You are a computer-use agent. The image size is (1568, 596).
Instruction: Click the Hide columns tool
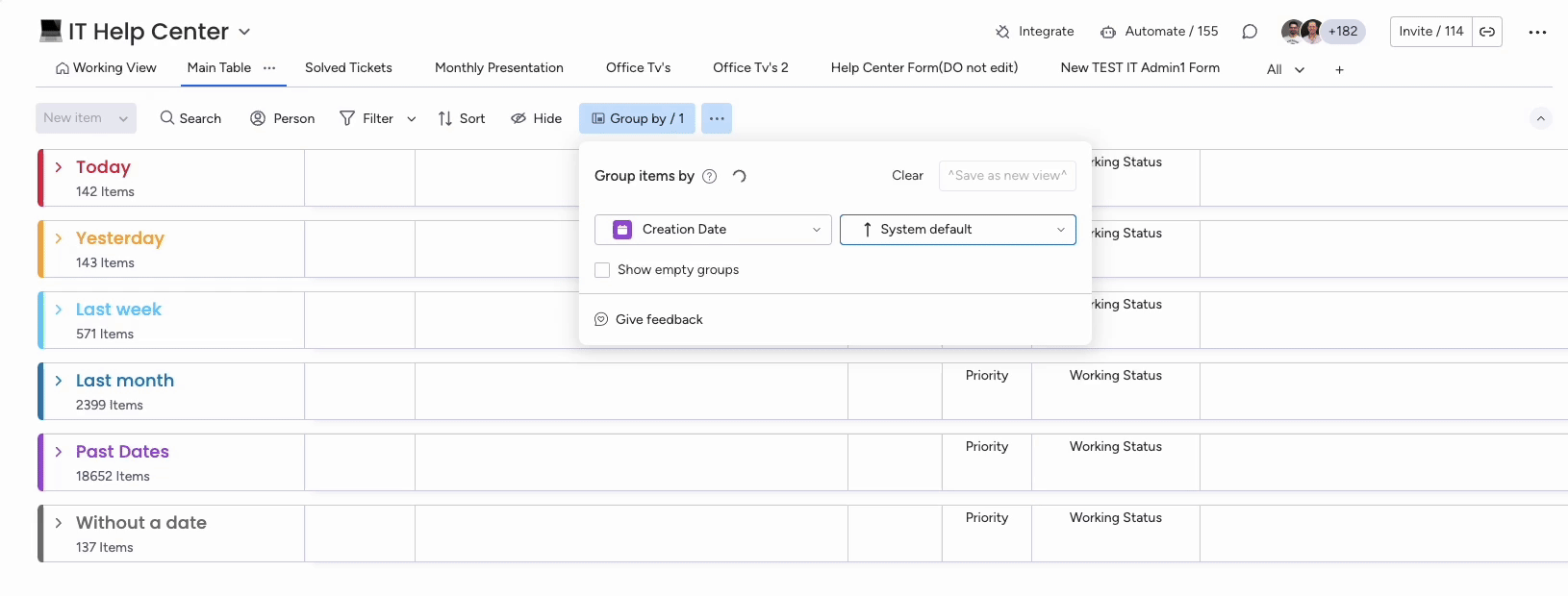click(x=537, y=118)
